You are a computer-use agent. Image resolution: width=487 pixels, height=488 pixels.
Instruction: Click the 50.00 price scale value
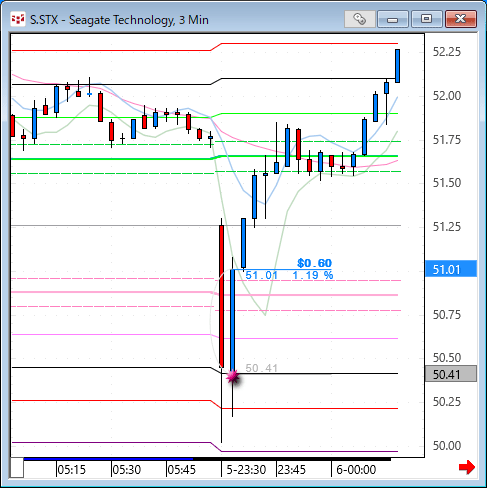(x=447, y=446)
